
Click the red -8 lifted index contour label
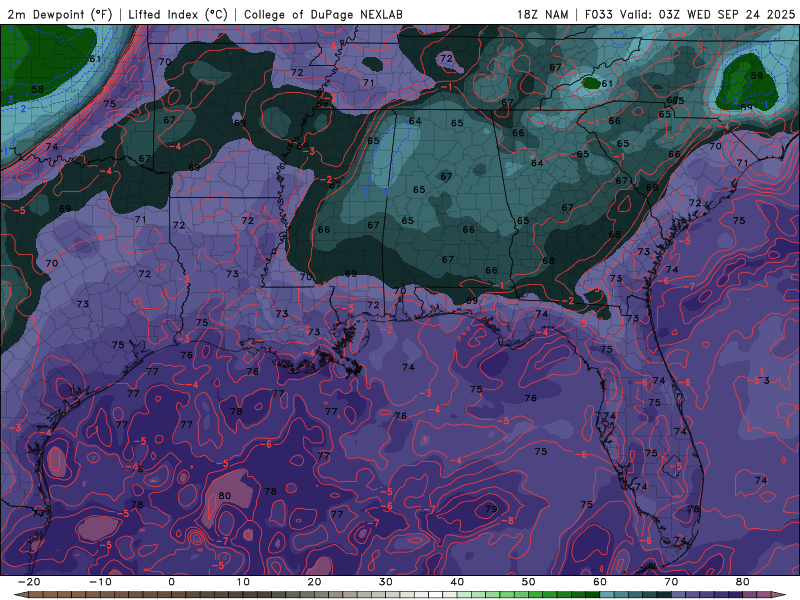(x=508, y=521)
